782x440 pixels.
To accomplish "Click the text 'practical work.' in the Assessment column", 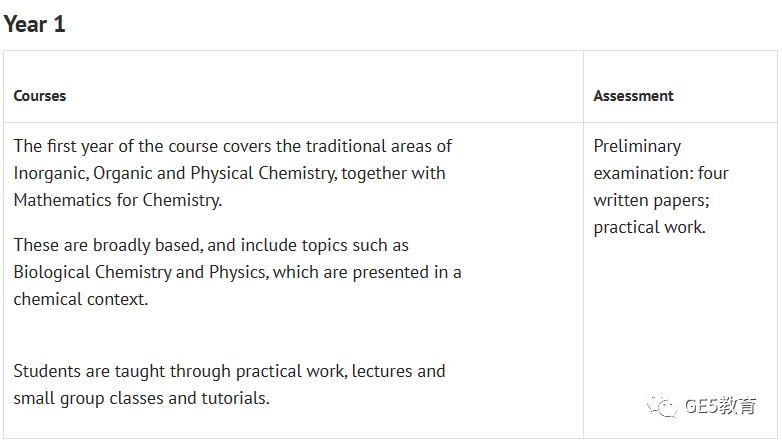I will tap(649, 227).
